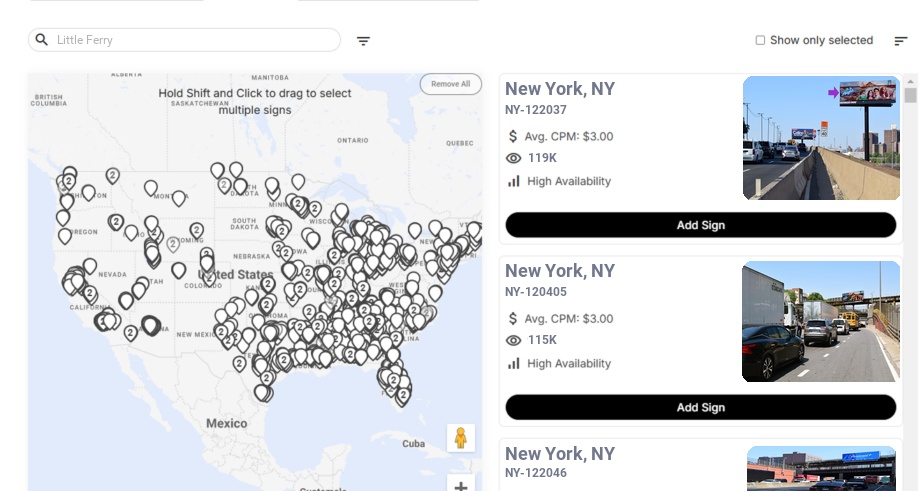The height and width of the screenshot is (491, 920).
Task: Click the dollar icon on NY-122037
Action: (513, 136)
